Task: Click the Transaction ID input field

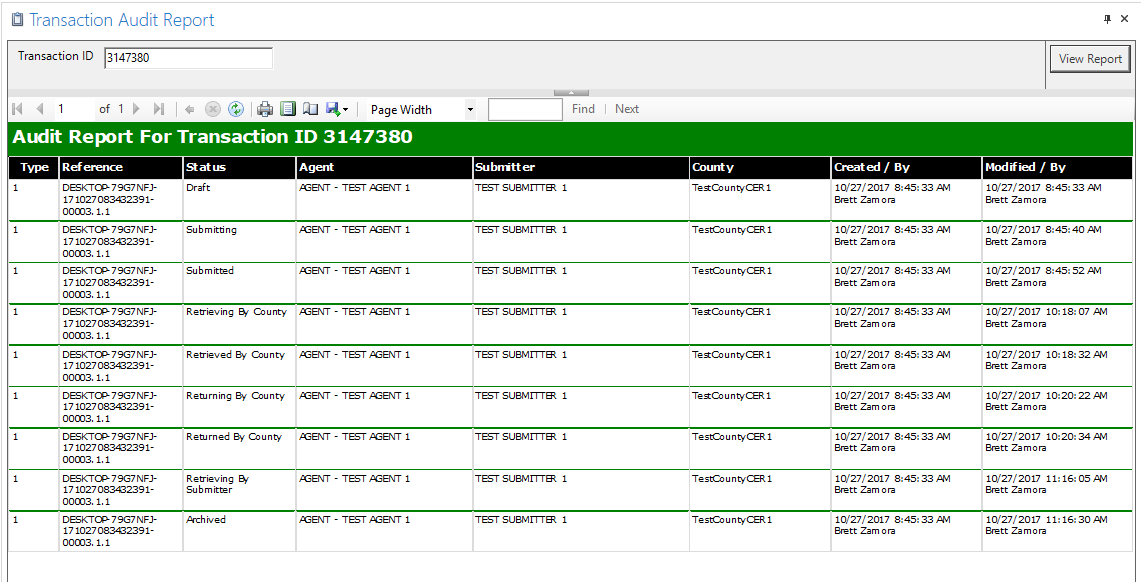Action: coord(188,58)
